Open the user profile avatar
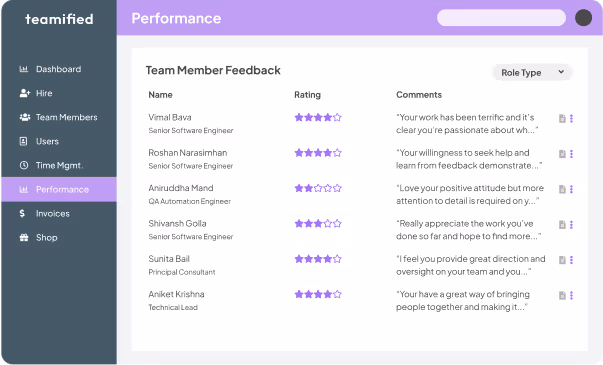603x365 pixels. click(583, 18)
